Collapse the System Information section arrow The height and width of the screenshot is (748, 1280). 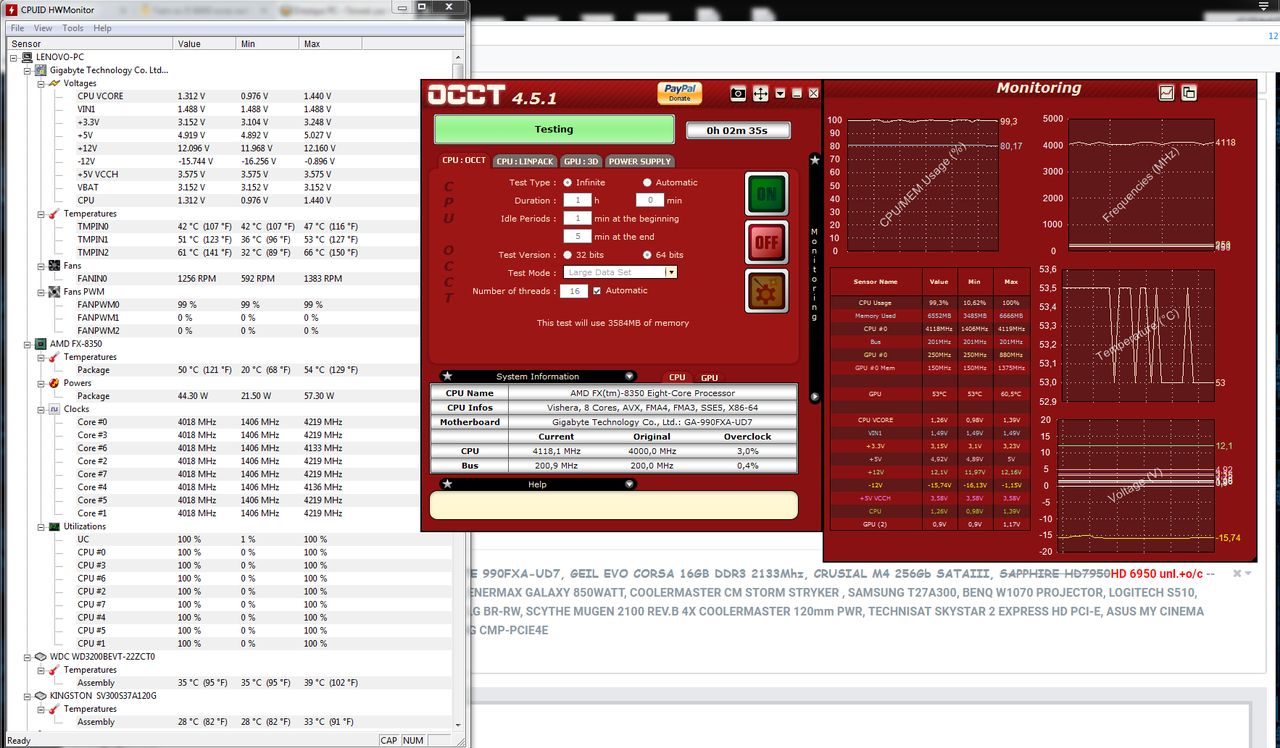click(629, 377)
